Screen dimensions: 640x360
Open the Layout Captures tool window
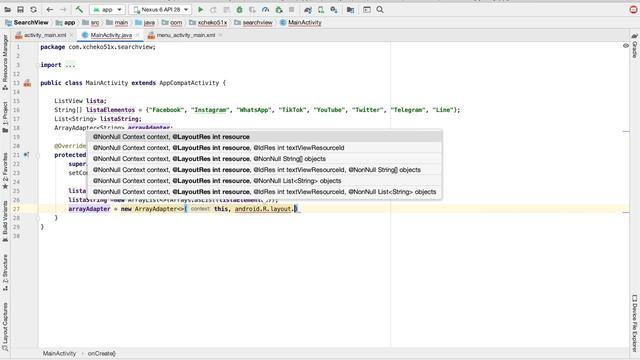pos(5,327)
